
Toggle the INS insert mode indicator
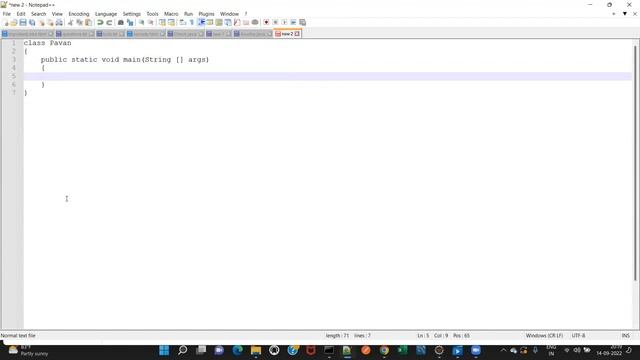click(625, 336)
